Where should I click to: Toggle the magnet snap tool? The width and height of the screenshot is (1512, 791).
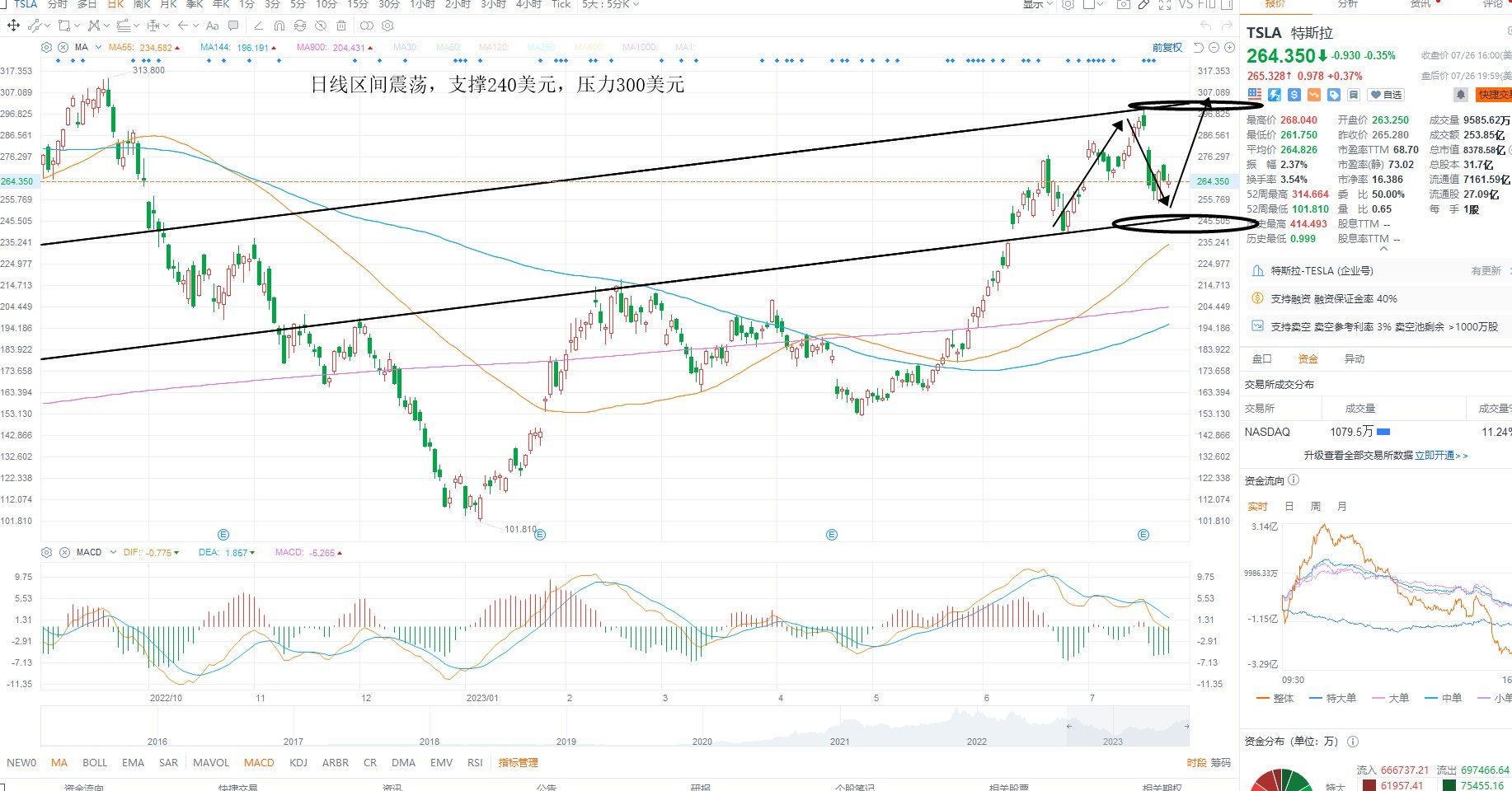pos(279,26)
